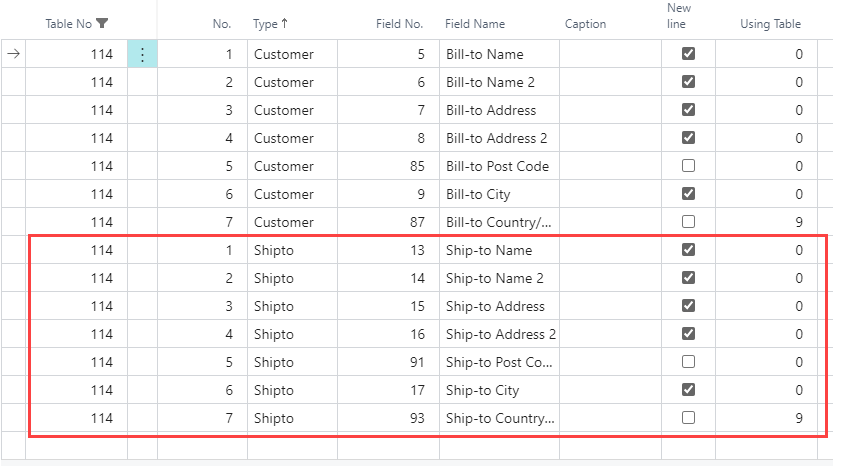Open the Field Name column header menu

click(476, 24)
